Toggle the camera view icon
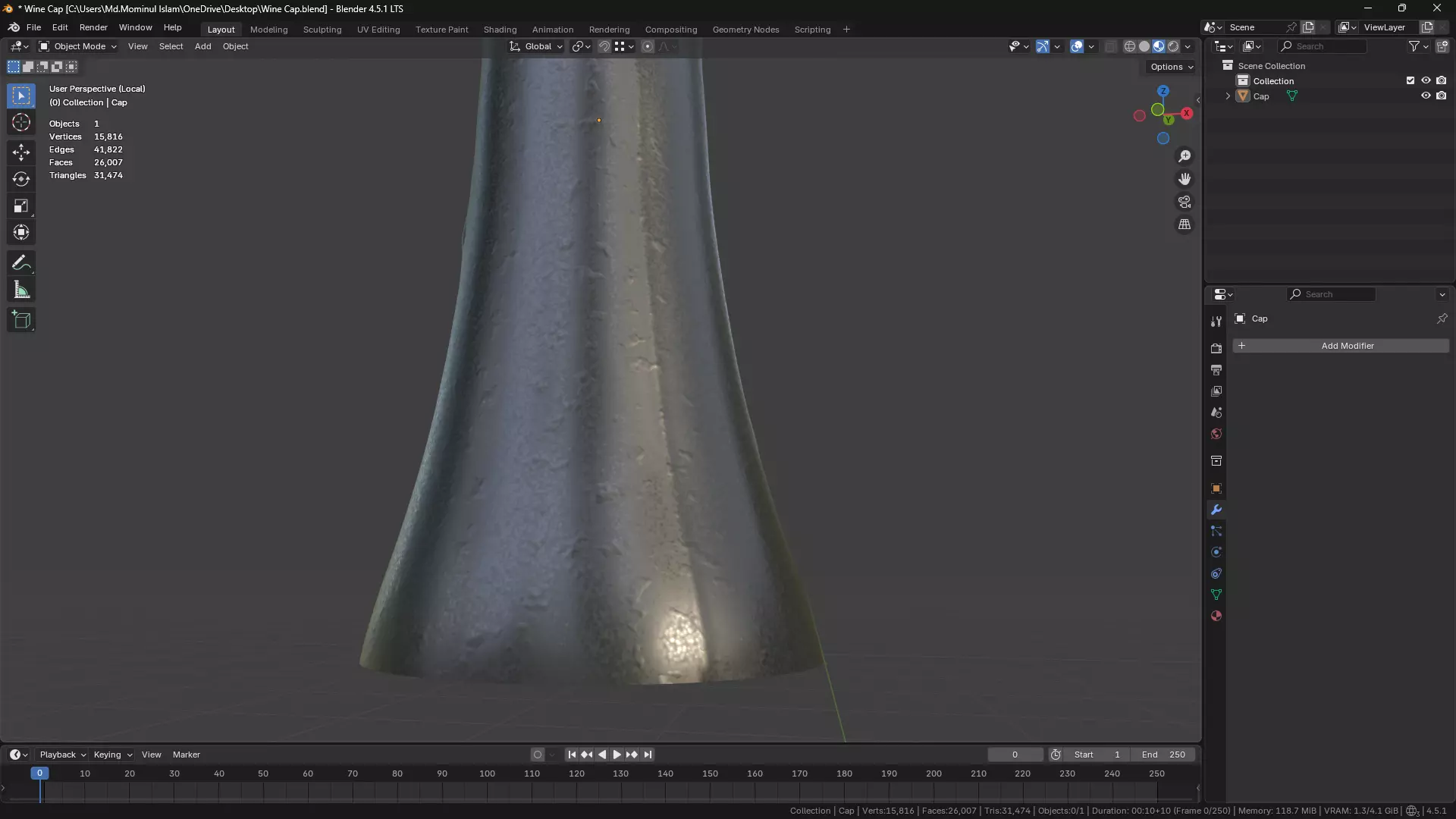Viewport: 1456px width, 819px height. tap(1185, 202)
